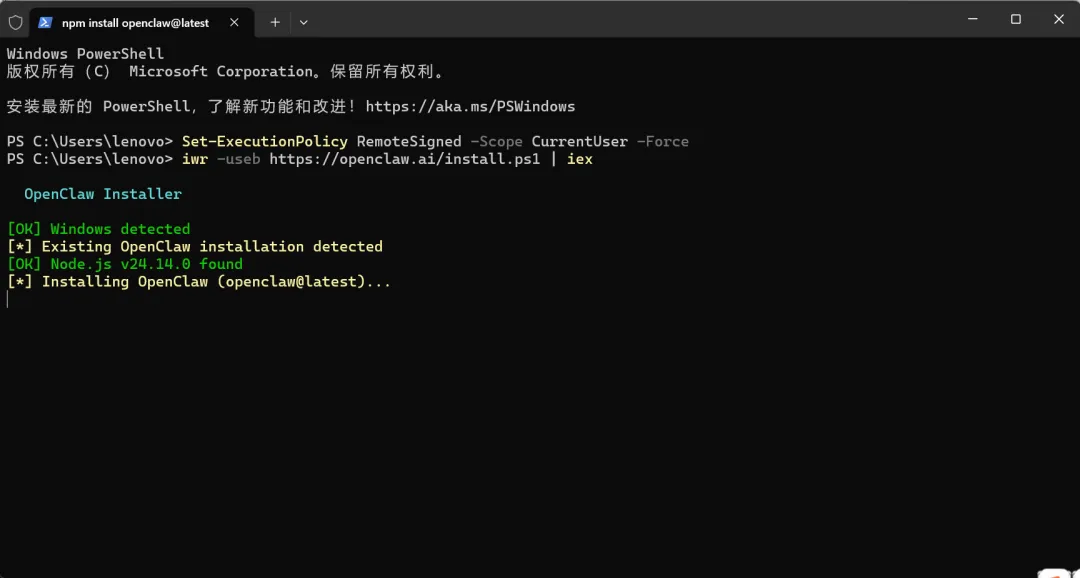Click the blinking text cursor line
This screenshot has height=578, width=1080.
coord(8,299)
